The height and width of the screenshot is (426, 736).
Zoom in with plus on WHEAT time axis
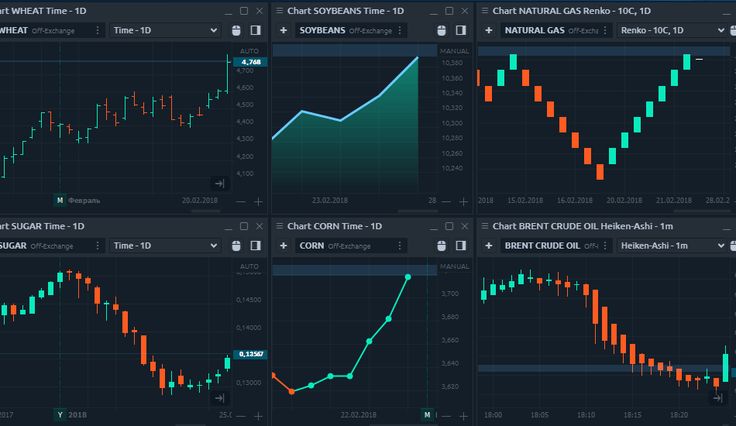258,201
